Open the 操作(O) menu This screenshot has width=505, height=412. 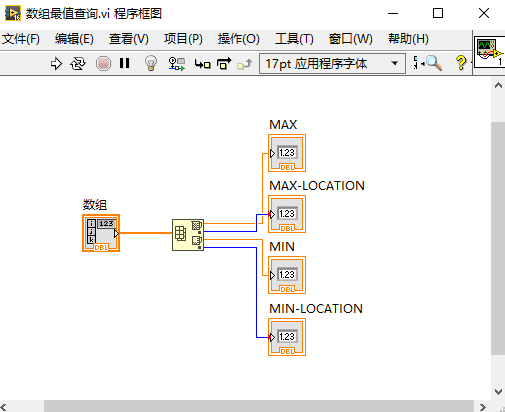pyautogui.click(x=238, y=39)
